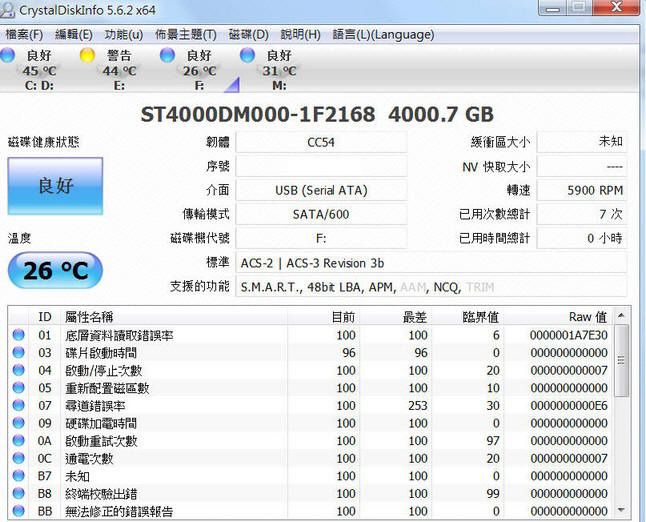Click the 韌體 CC54 firmware field
The height and width of the screenshot is (522, 646).
(321, 143)
